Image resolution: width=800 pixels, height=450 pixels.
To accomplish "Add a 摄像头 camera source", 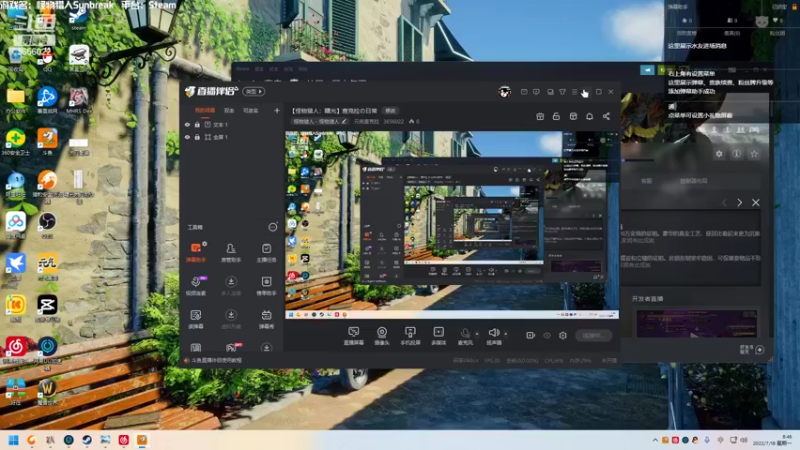I will [382, 336].
